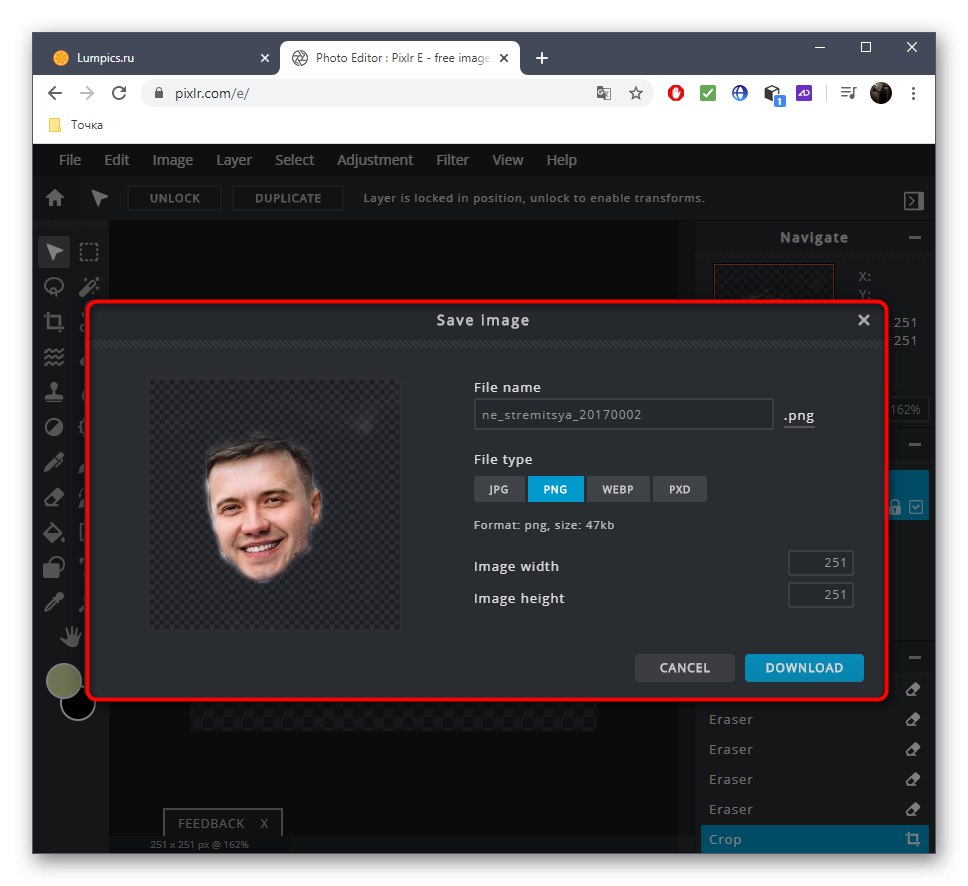
Task: Reload the page
Action: [x=119, y=93]
